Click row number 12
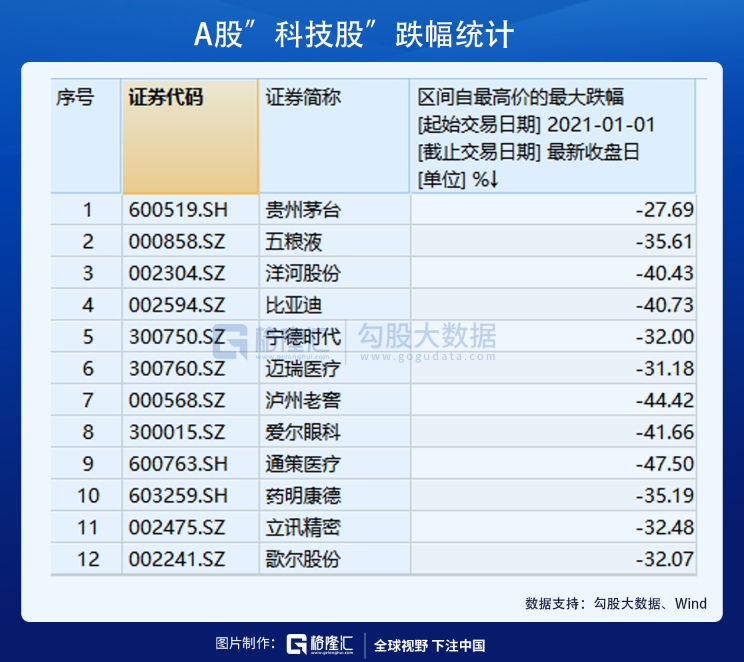 (x=88, y=559)
